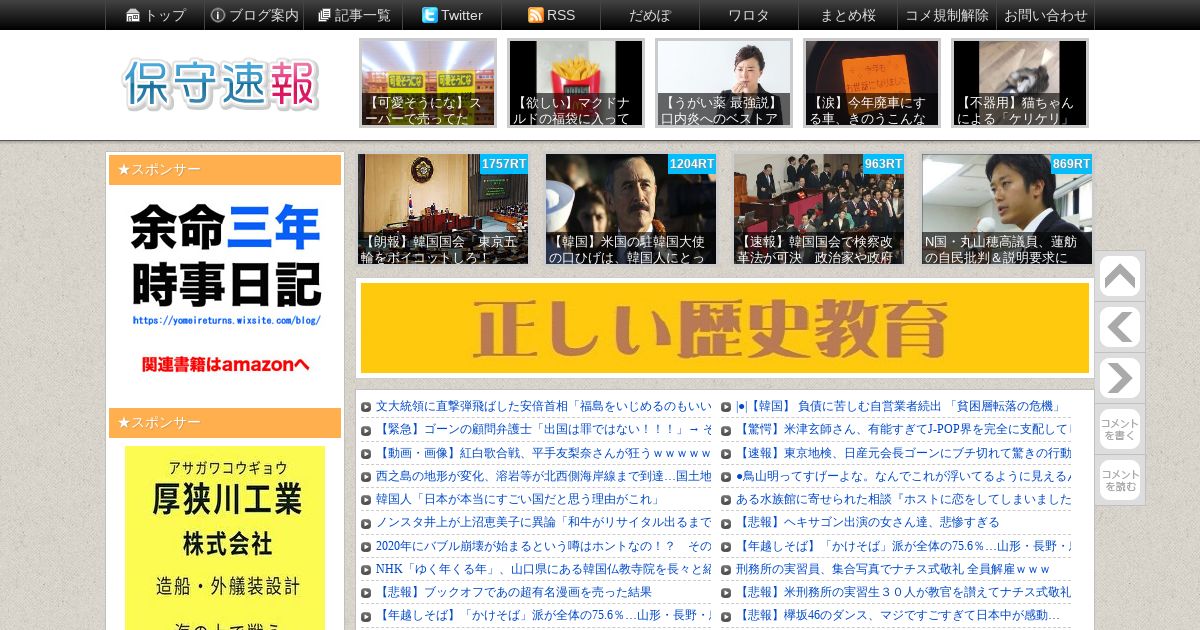
Task: Open the トップ menu item
Action: tap(166, 15)
